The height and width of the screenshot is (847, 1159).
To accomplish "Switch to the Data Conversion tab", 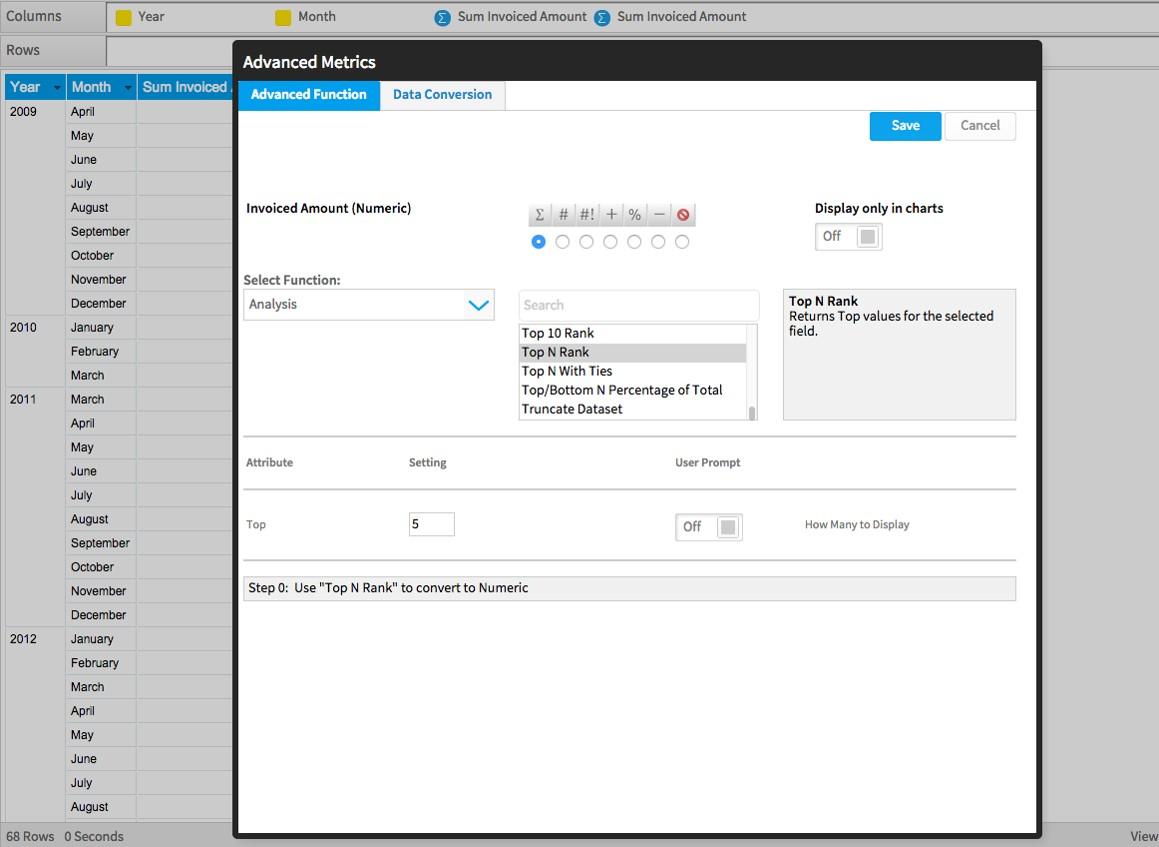I will pos(442,95).
